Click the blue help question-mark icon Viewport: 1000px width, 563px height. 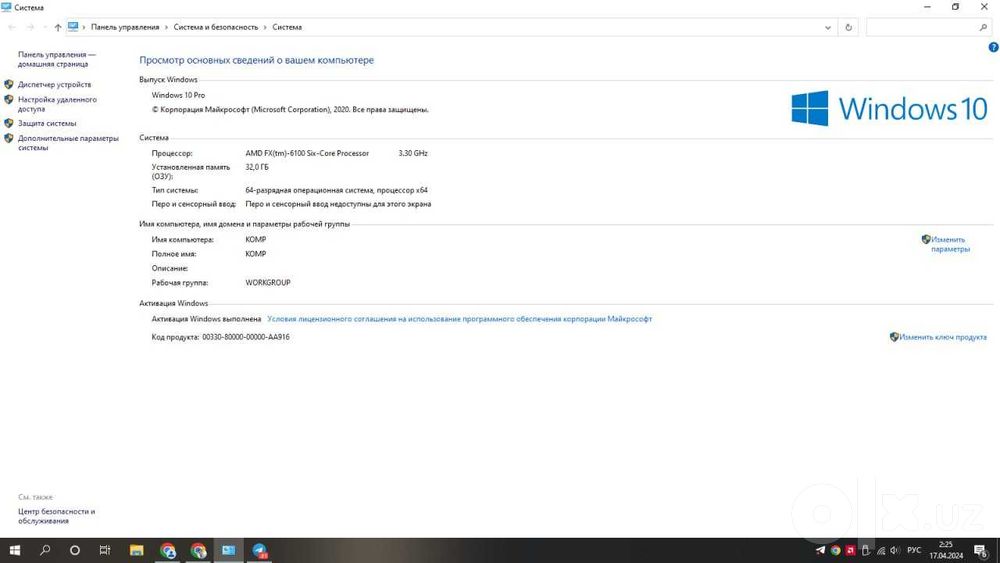pyautogui.click(x=993, y=47)
